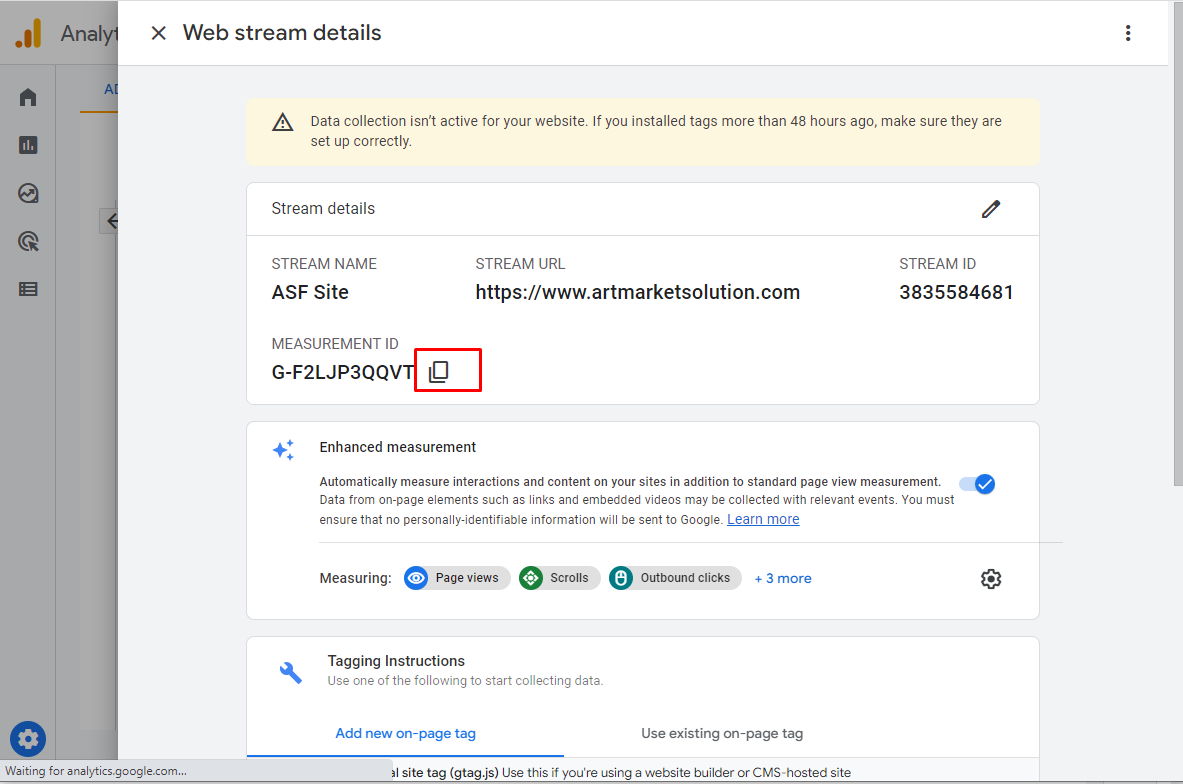Switch to 'Use existing on-page tag' tab
Screen dimensions: 1183x784
pos(722,733)
